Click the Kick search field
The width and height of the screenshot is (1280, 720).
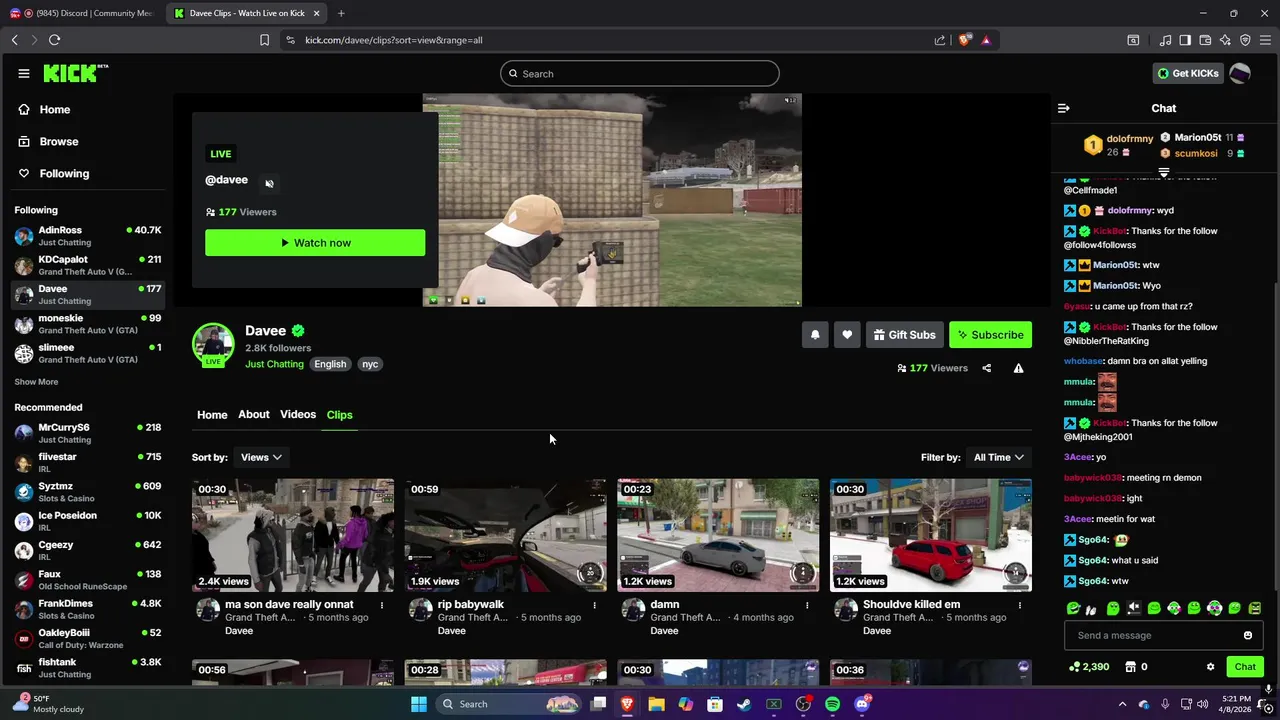[x=640, y=73]
